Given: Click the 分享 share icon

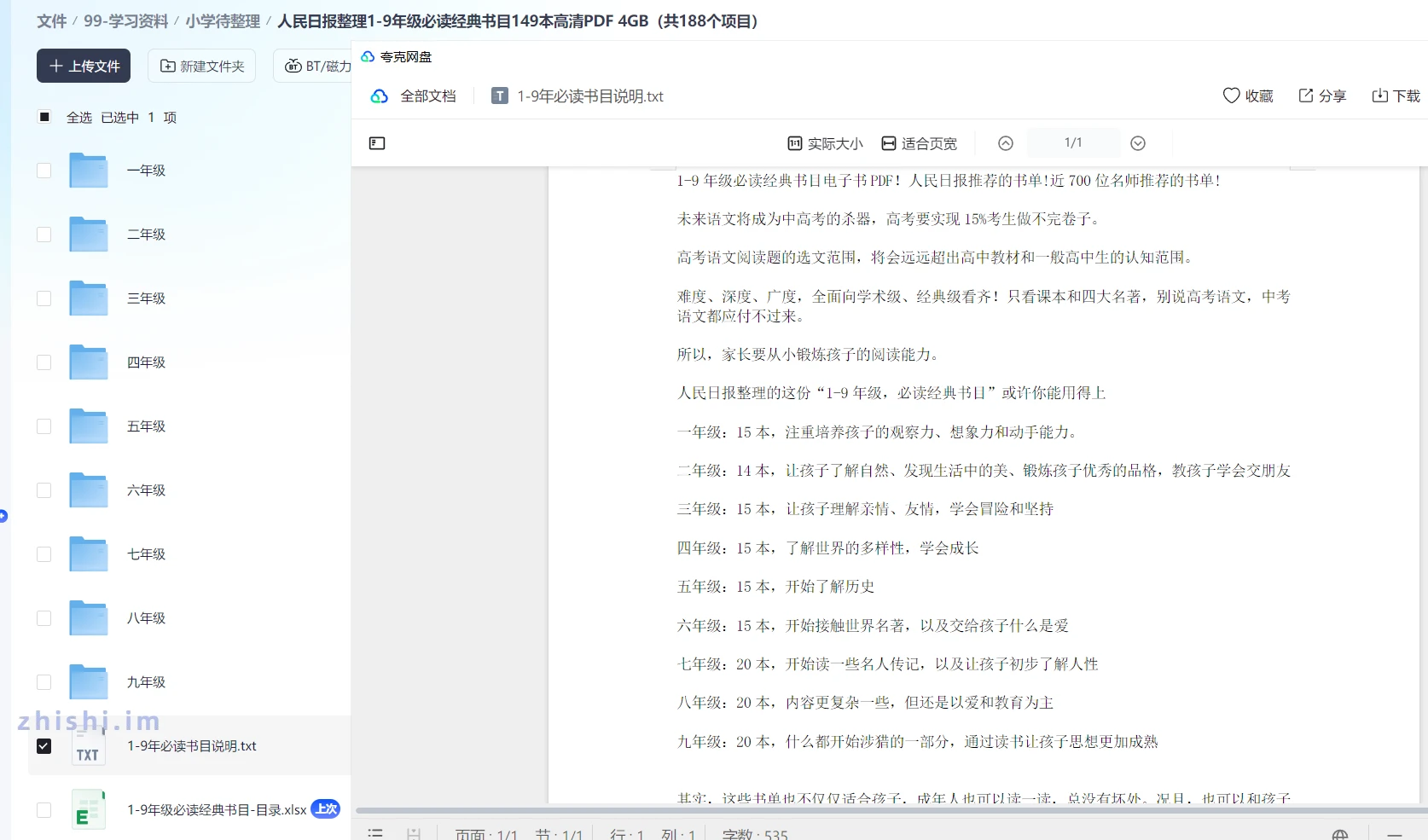Looking at the screenshot, I should tap(1305, 96).
